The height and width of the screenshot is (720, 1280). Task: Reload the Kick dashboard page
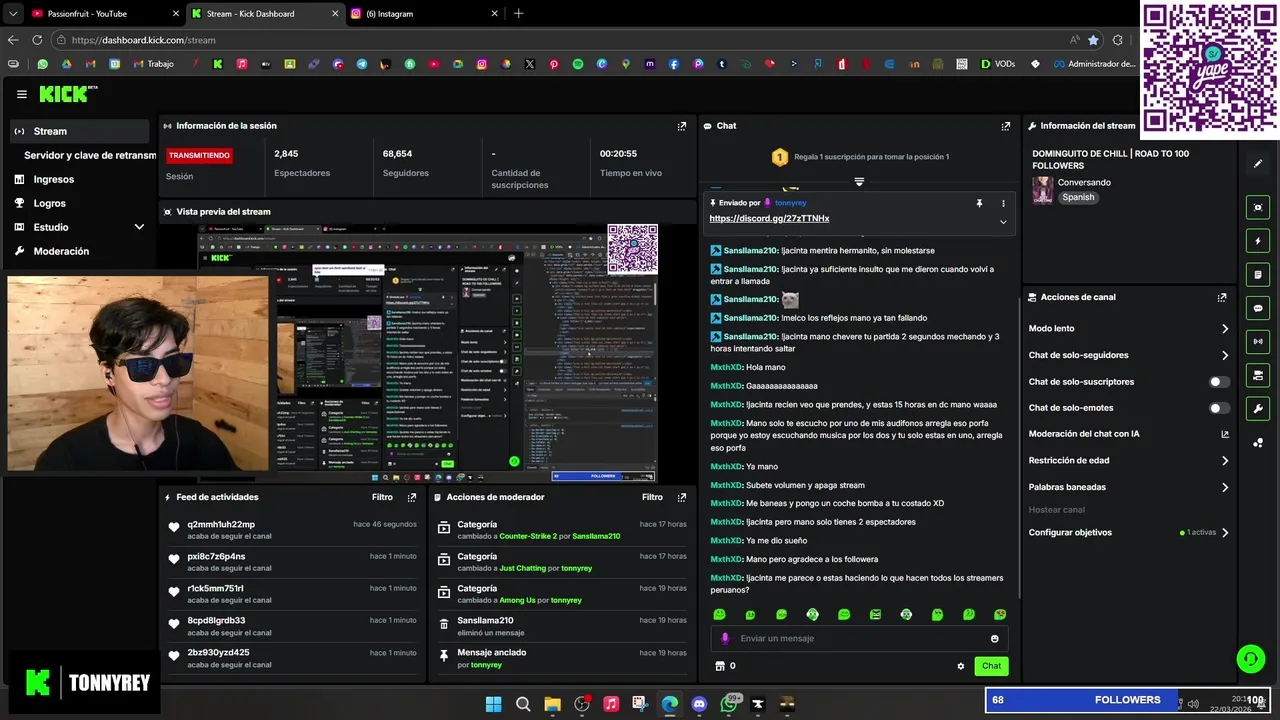coord(37,40)
